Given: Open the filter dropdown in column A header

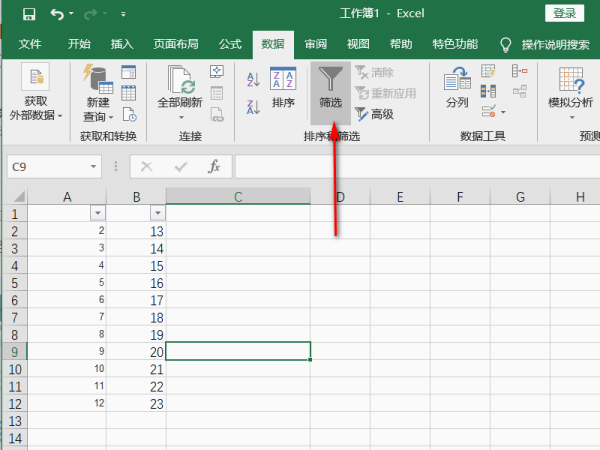Looking at the screenshot, I should pyautogui.click(x=97, y=214).
